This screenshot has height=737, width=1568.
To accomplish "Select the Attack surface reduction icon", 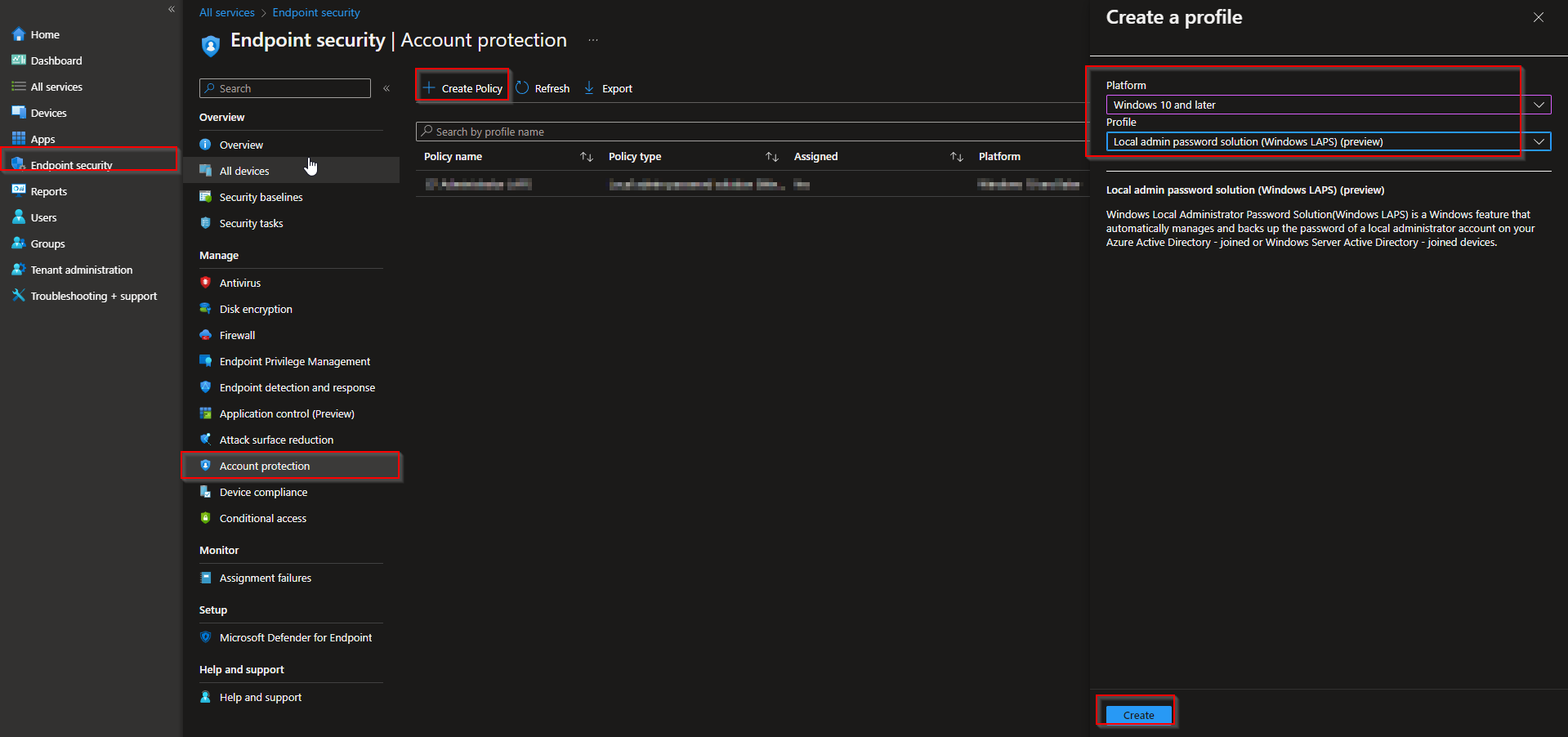I will [205, 440].
